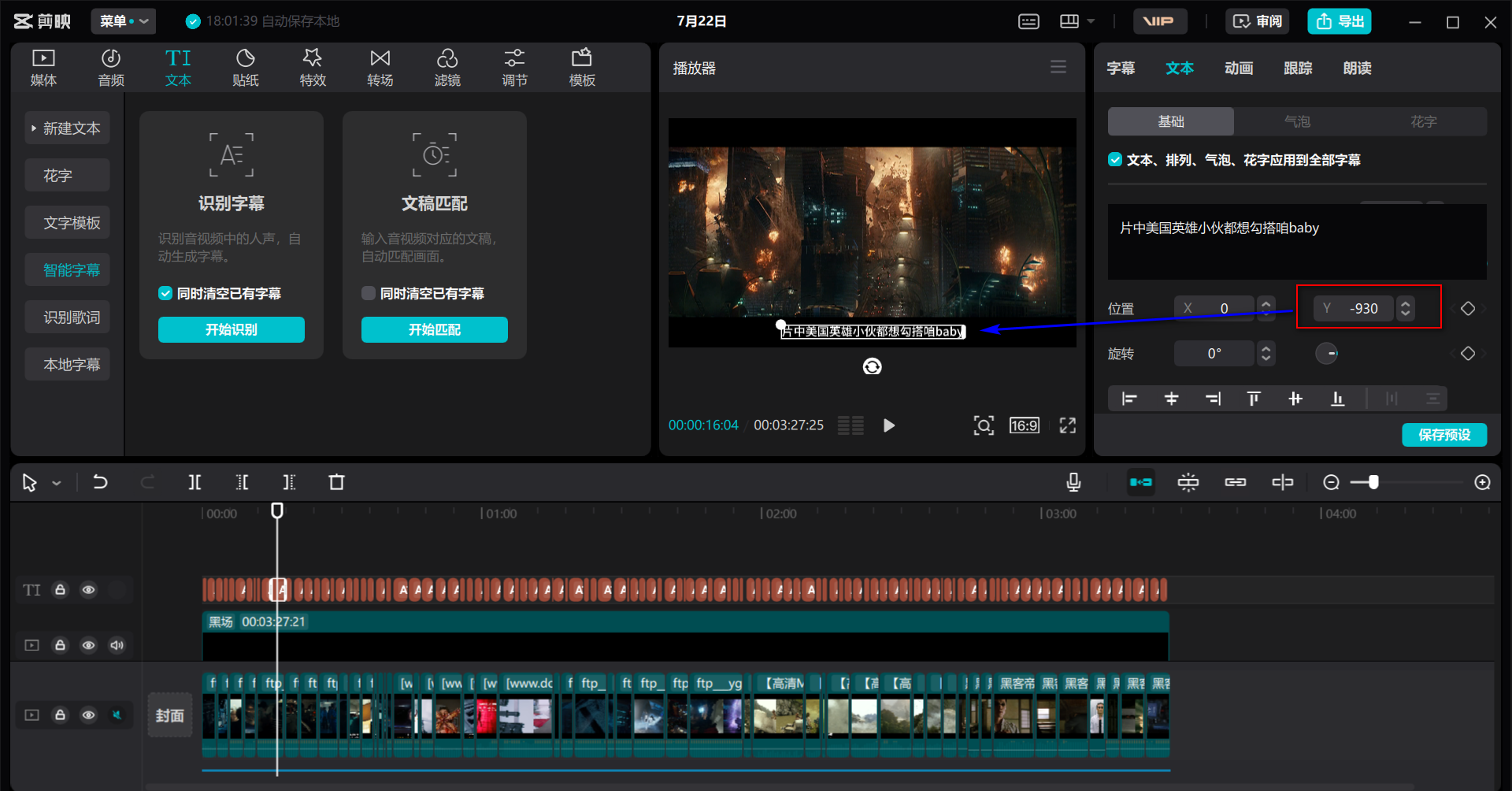1512x791 pixels.
Task: Click the position X value field
Action: point(1215,308)
